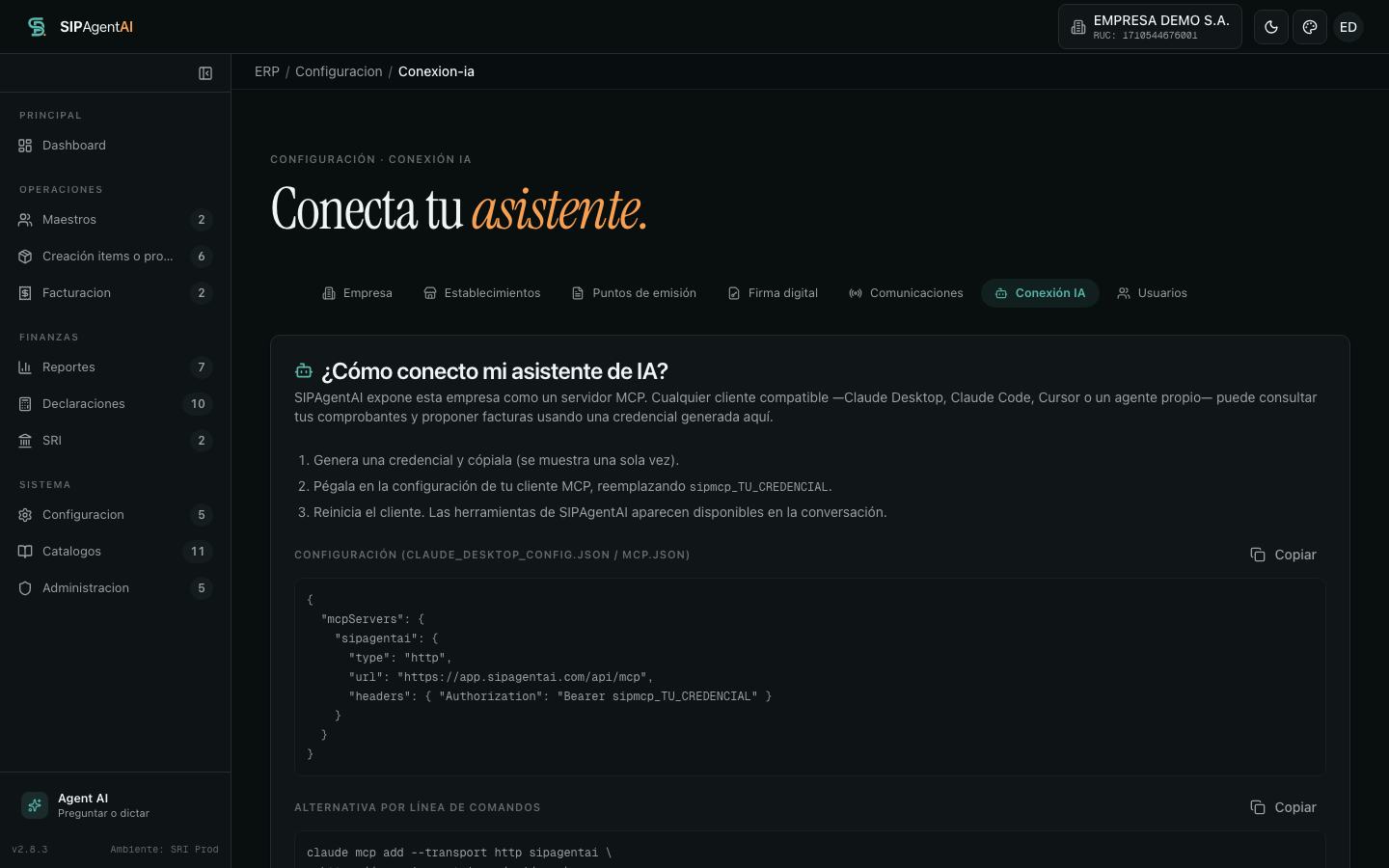This screenshot has height=868, width=1389.
Task: Click step 1 Genera una credencial text
Action: (496, 460)
